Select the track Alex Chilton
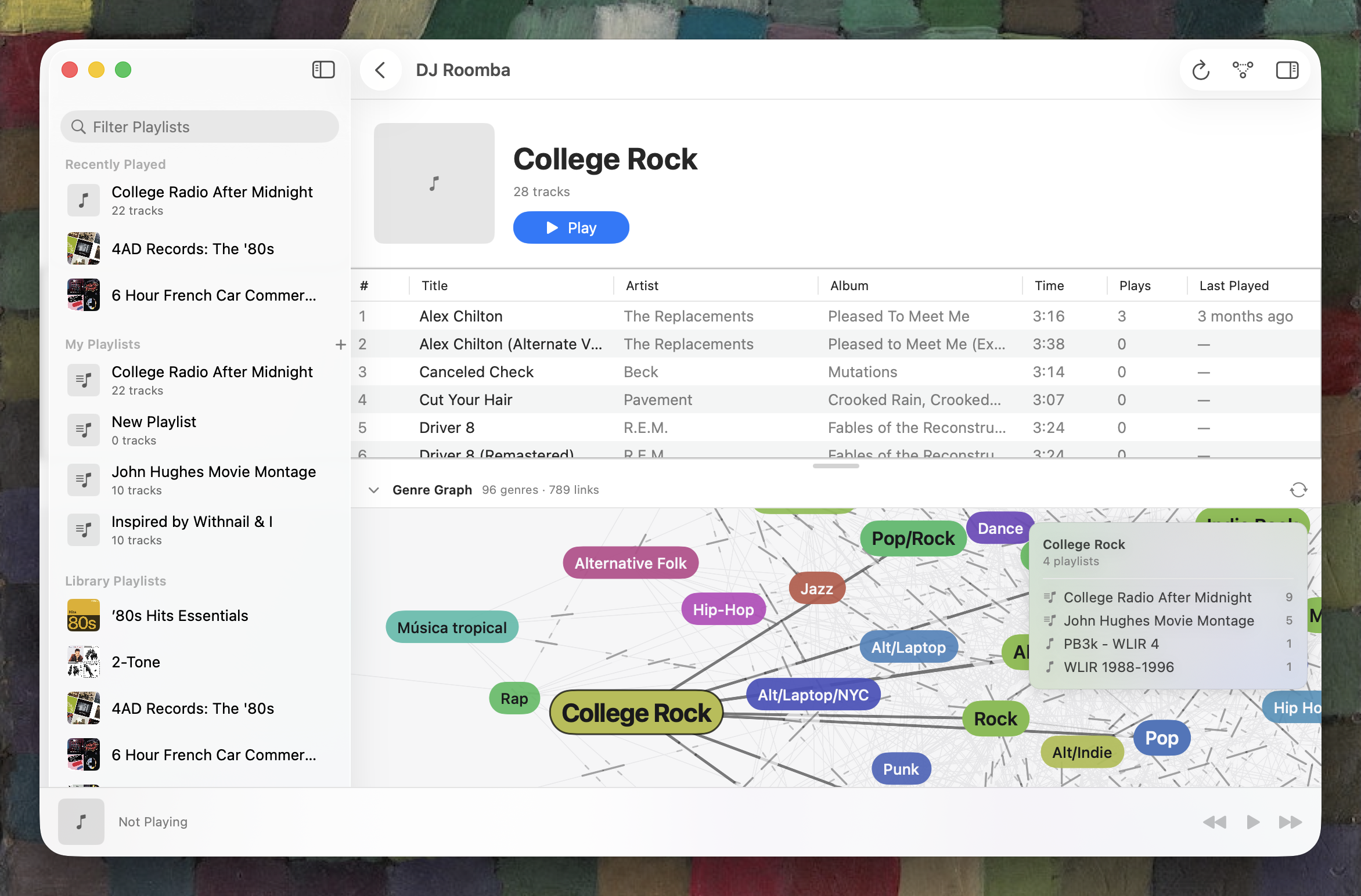The image size is (1361, 896). (x=836, y=316)
